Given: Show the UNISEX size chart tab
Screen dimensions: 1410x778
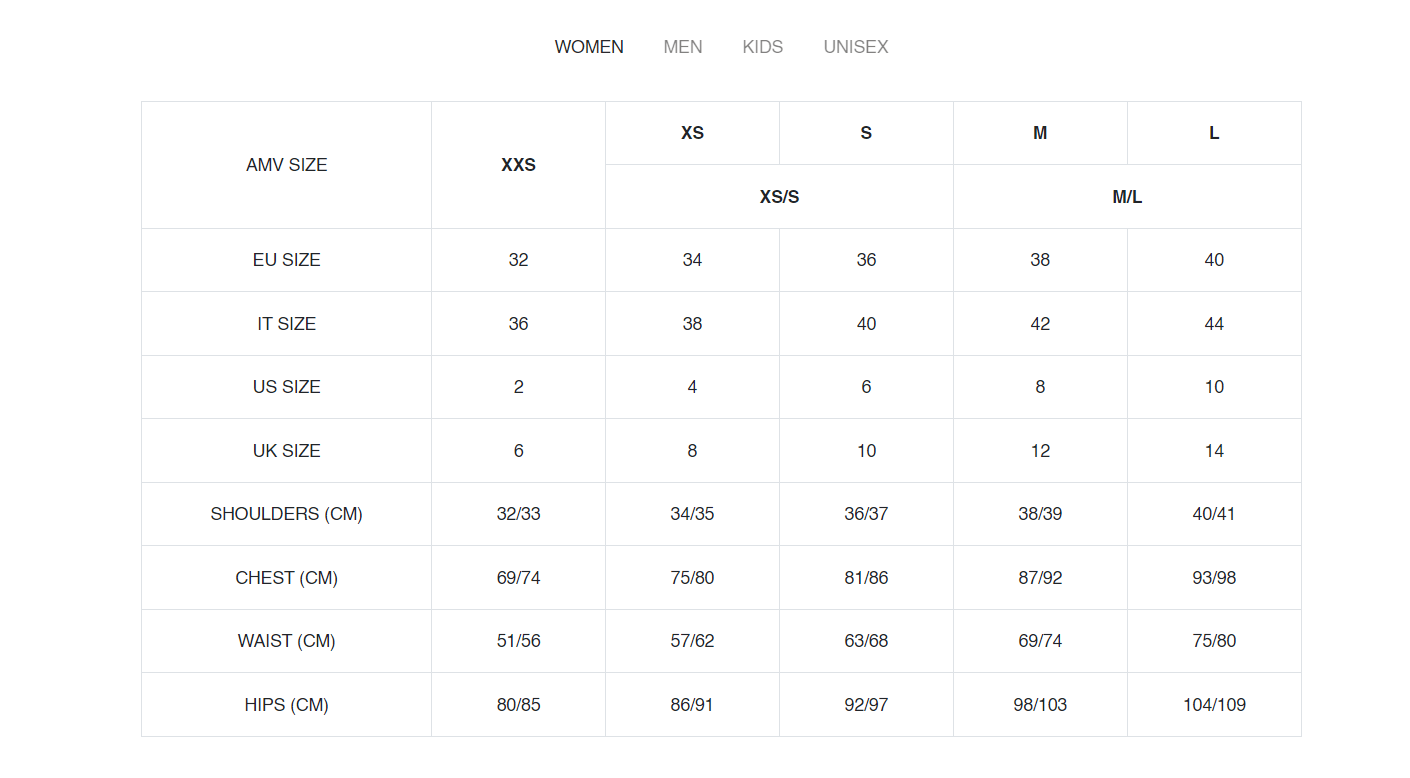Looking at the screenshot, I should tap(856, 47).
